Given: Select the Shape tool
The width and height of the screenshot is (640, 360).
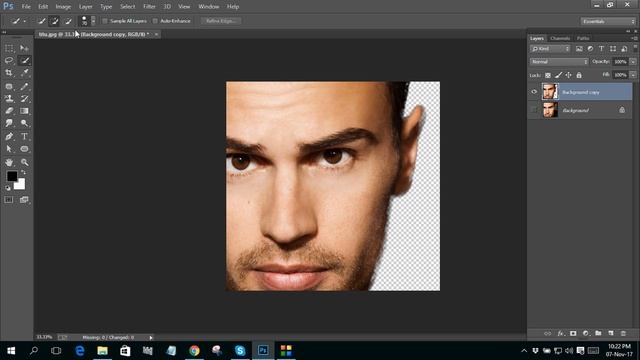Looking at the screenshot, I should [x=24, y=149].
